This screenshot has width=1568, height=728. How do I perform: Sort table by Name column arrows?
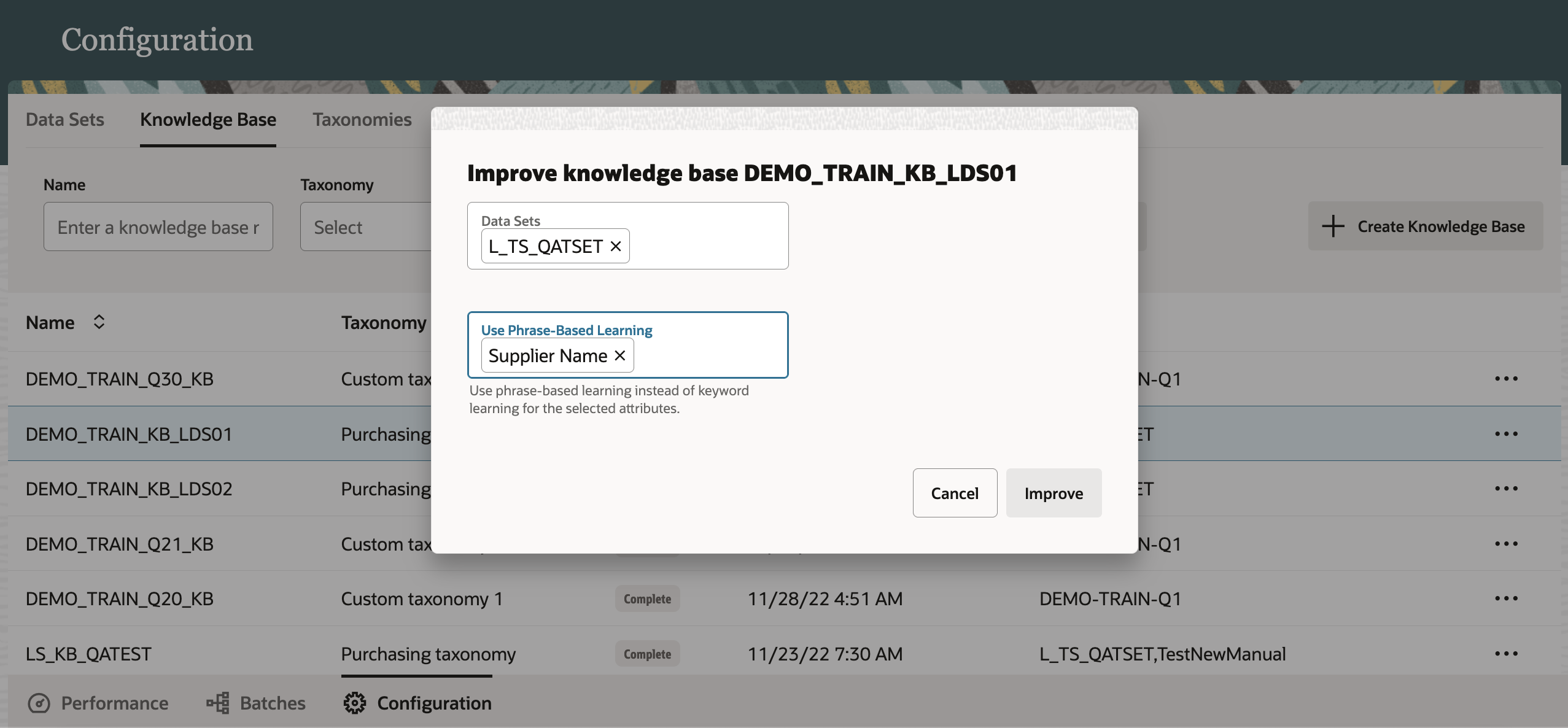coord(99,322)
